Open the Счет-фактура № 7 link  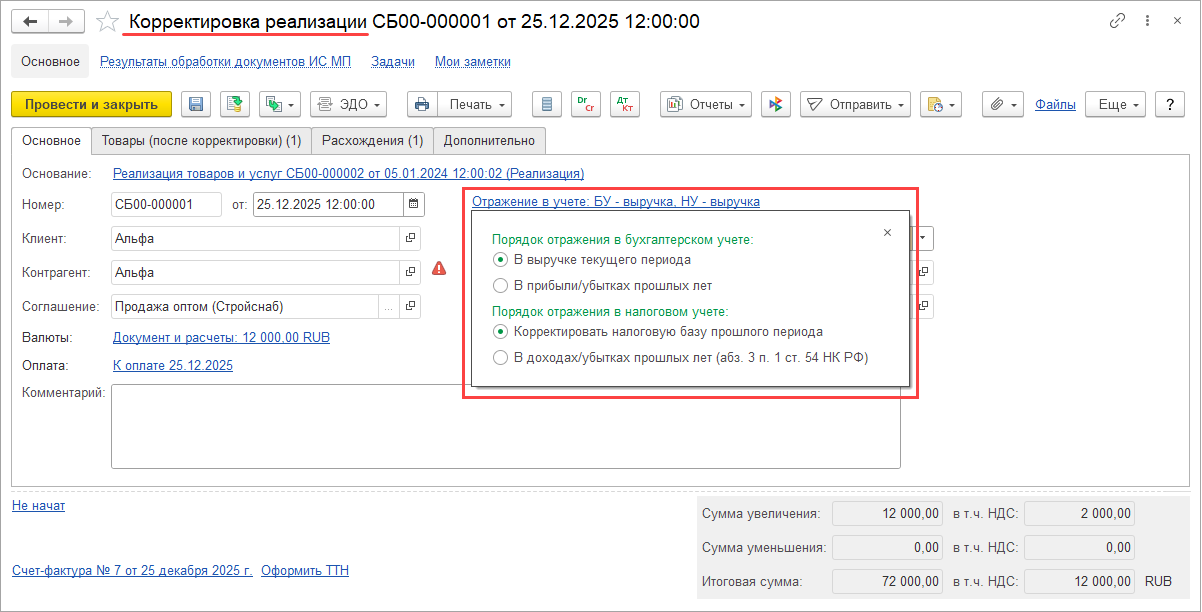pyautogui.click(x=131, y=571)
